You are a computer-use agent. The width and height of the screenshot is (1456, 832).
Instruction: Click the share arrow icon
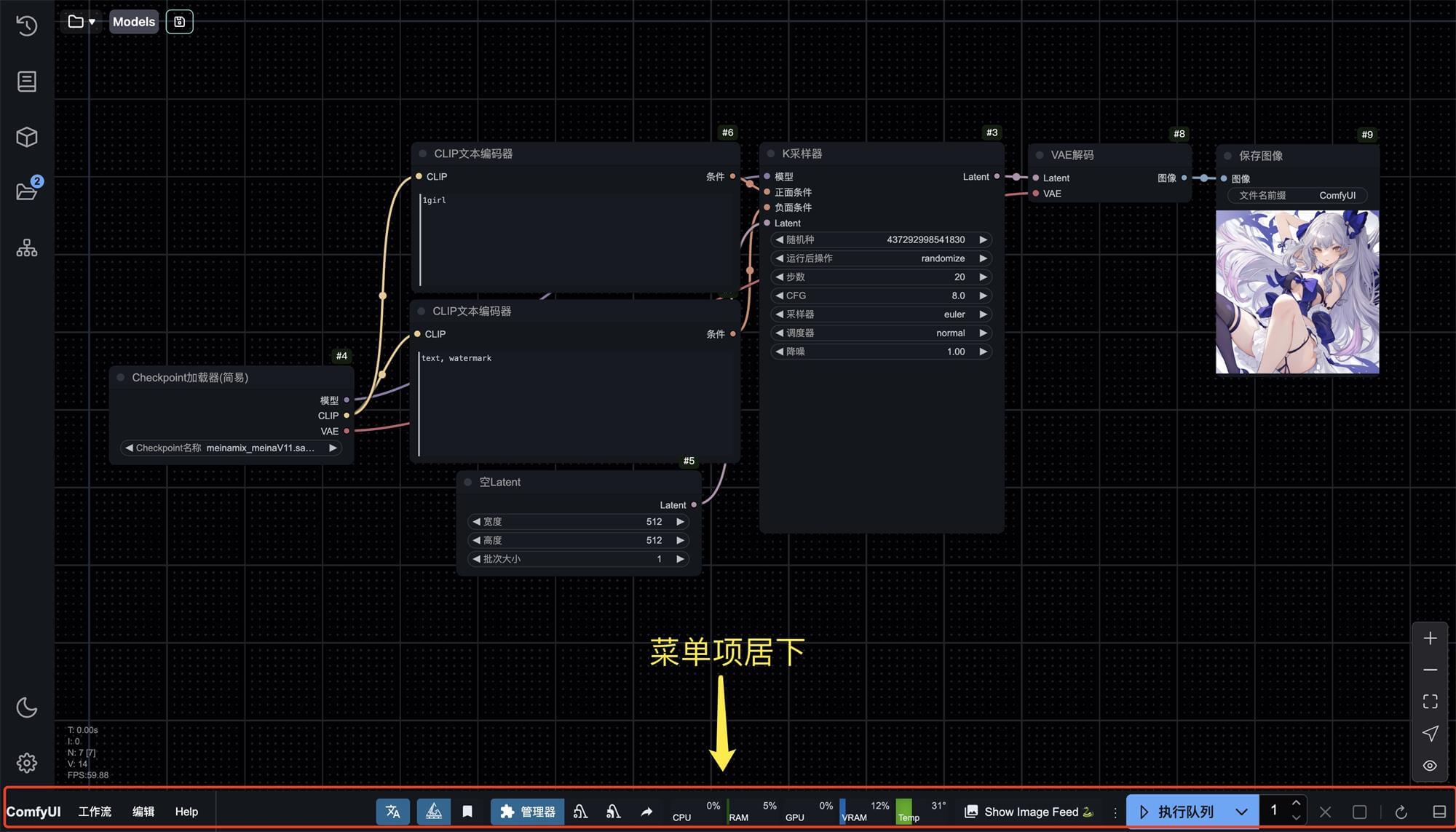(x=646, y=812)
